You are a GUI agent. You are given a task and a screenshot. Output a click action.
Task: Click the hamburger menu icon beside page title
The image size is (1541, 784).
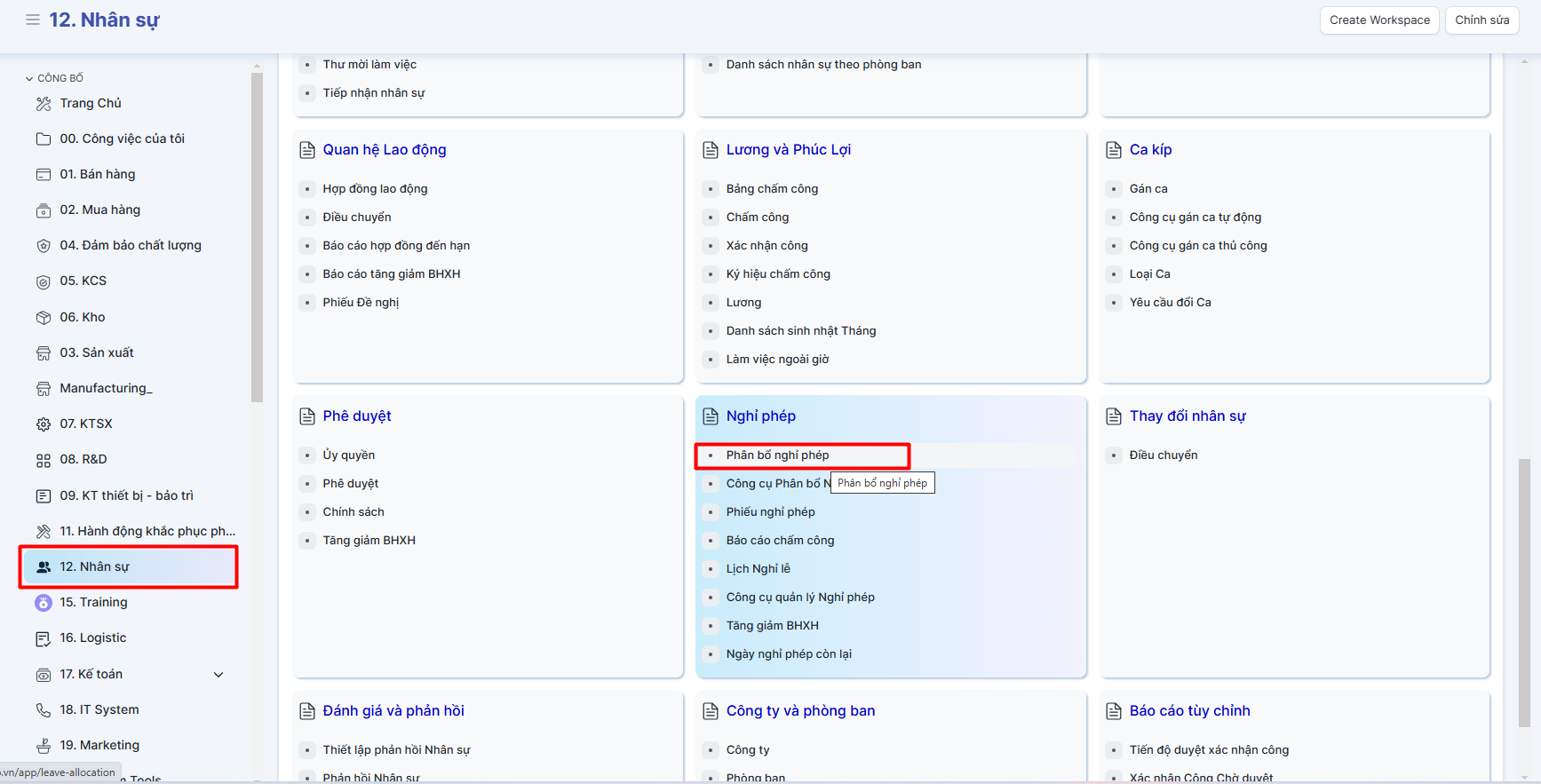(x=33, y=20)
